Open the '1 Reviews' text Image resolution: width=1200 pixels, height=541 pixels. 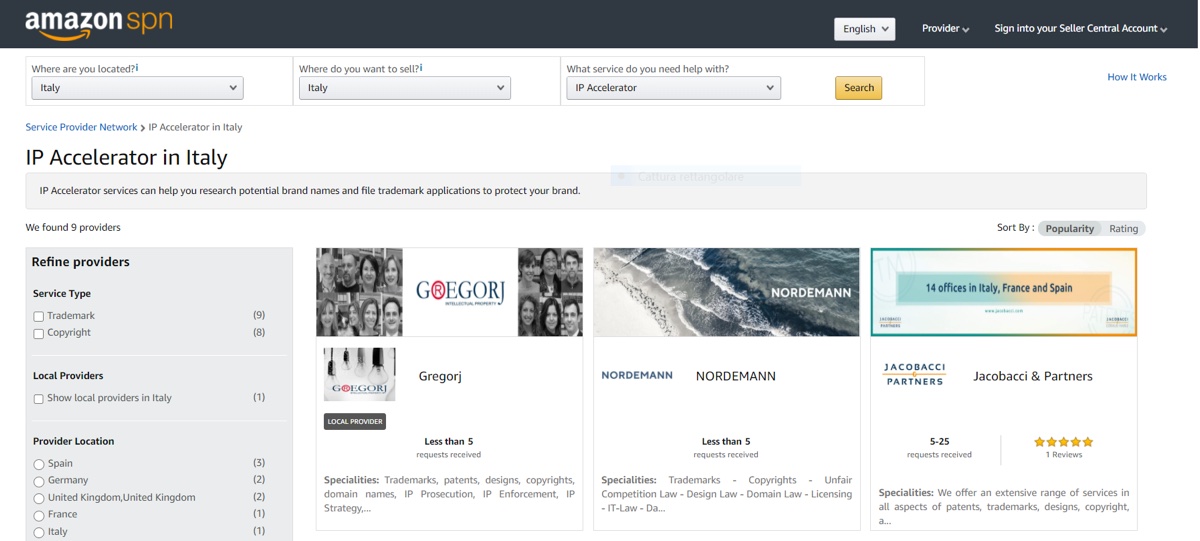(x=1064, y=454)
